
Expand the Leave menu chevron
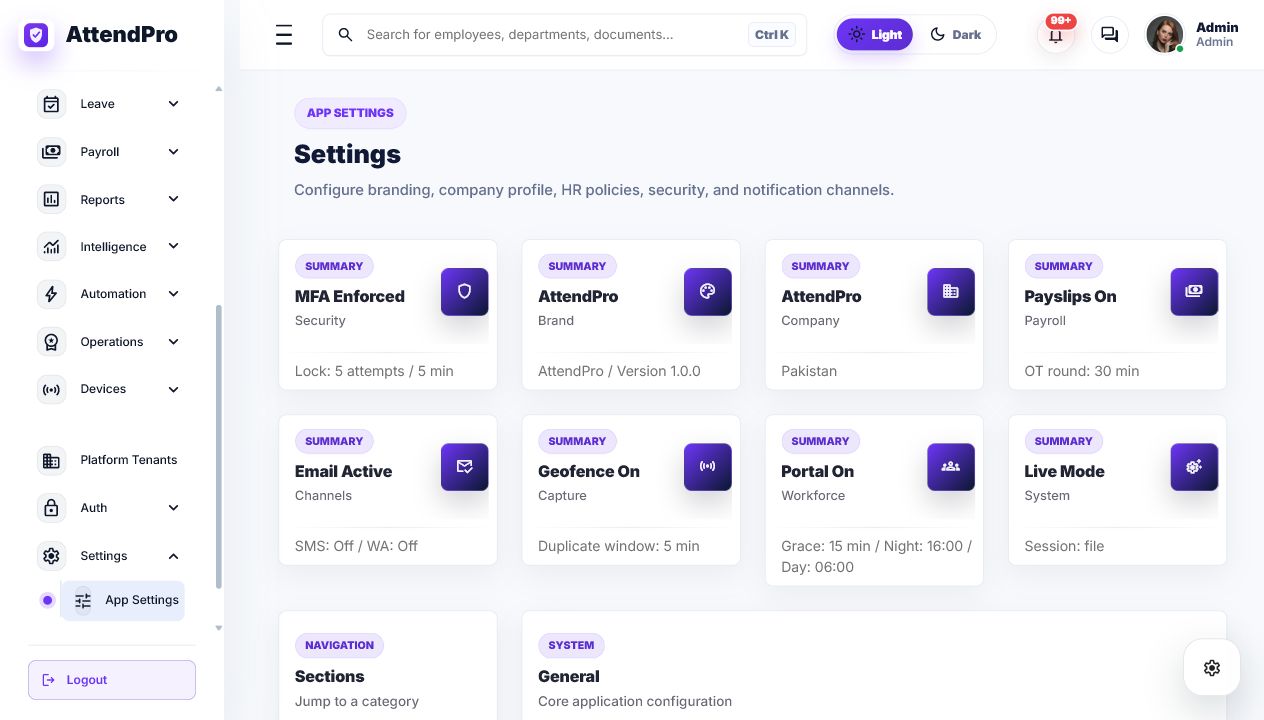[173, 104]
